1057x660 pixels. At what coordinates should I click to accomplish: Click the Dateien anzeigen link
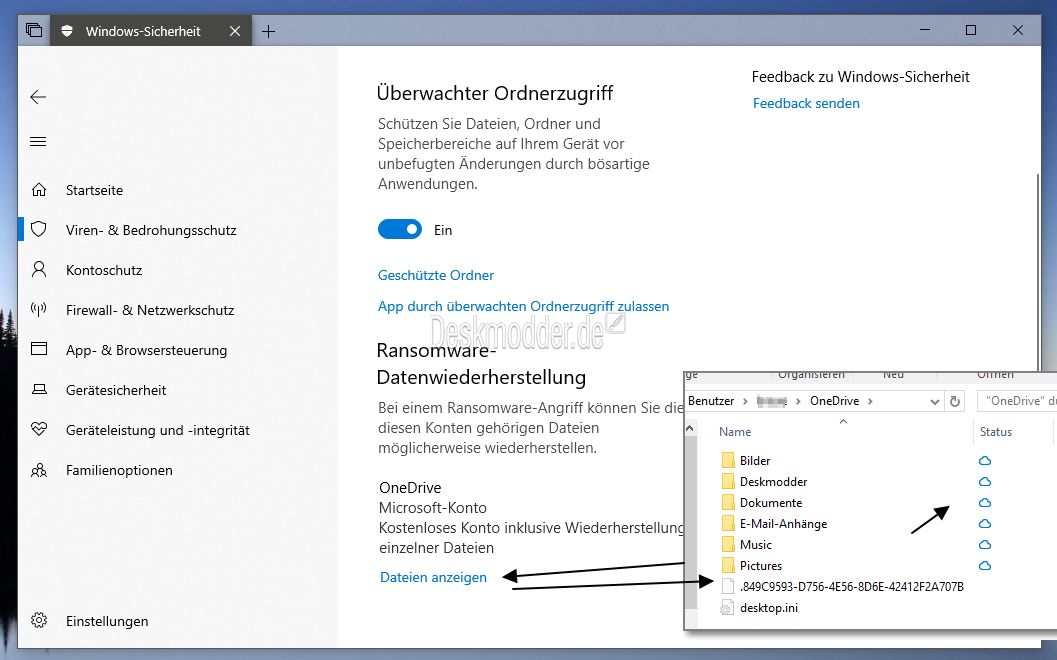pyautogui.click(x=433, y=577)
